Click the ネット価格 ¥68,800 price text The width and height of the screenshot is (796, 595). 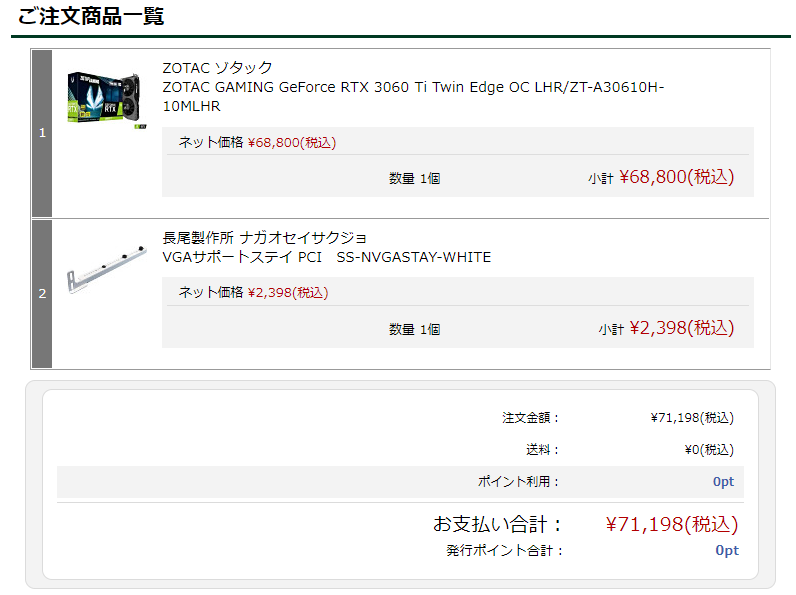pos(257,142)
